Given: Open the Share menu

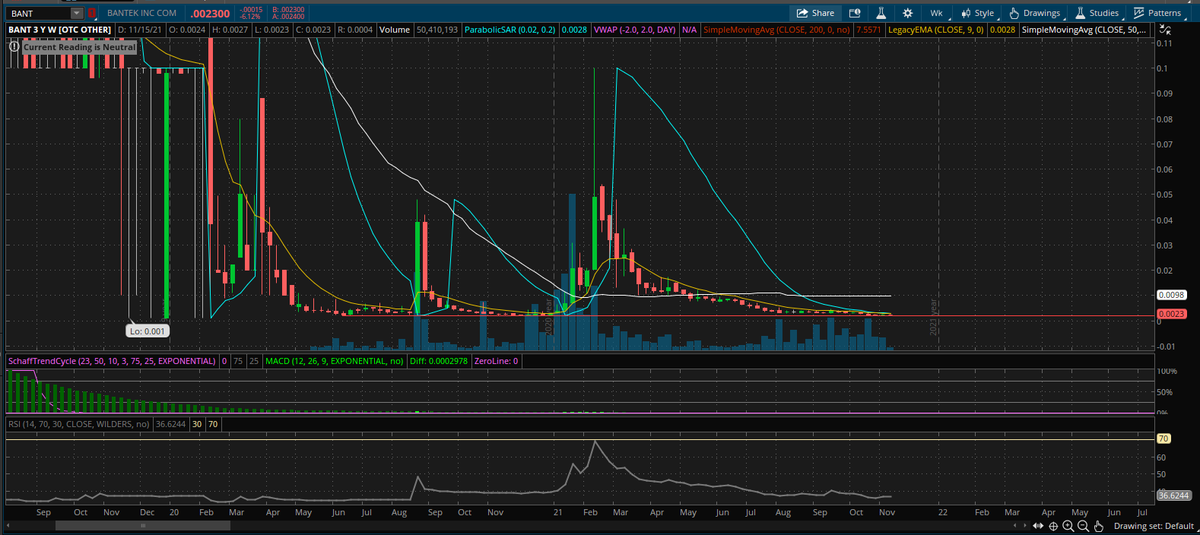Looking at the screenshot, I should (x=814, y=13).
